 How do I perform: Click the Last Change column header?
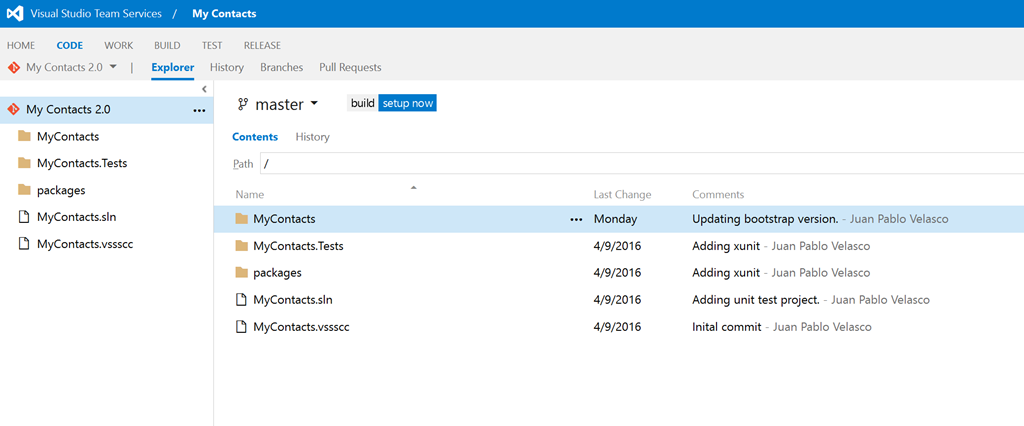622,195
